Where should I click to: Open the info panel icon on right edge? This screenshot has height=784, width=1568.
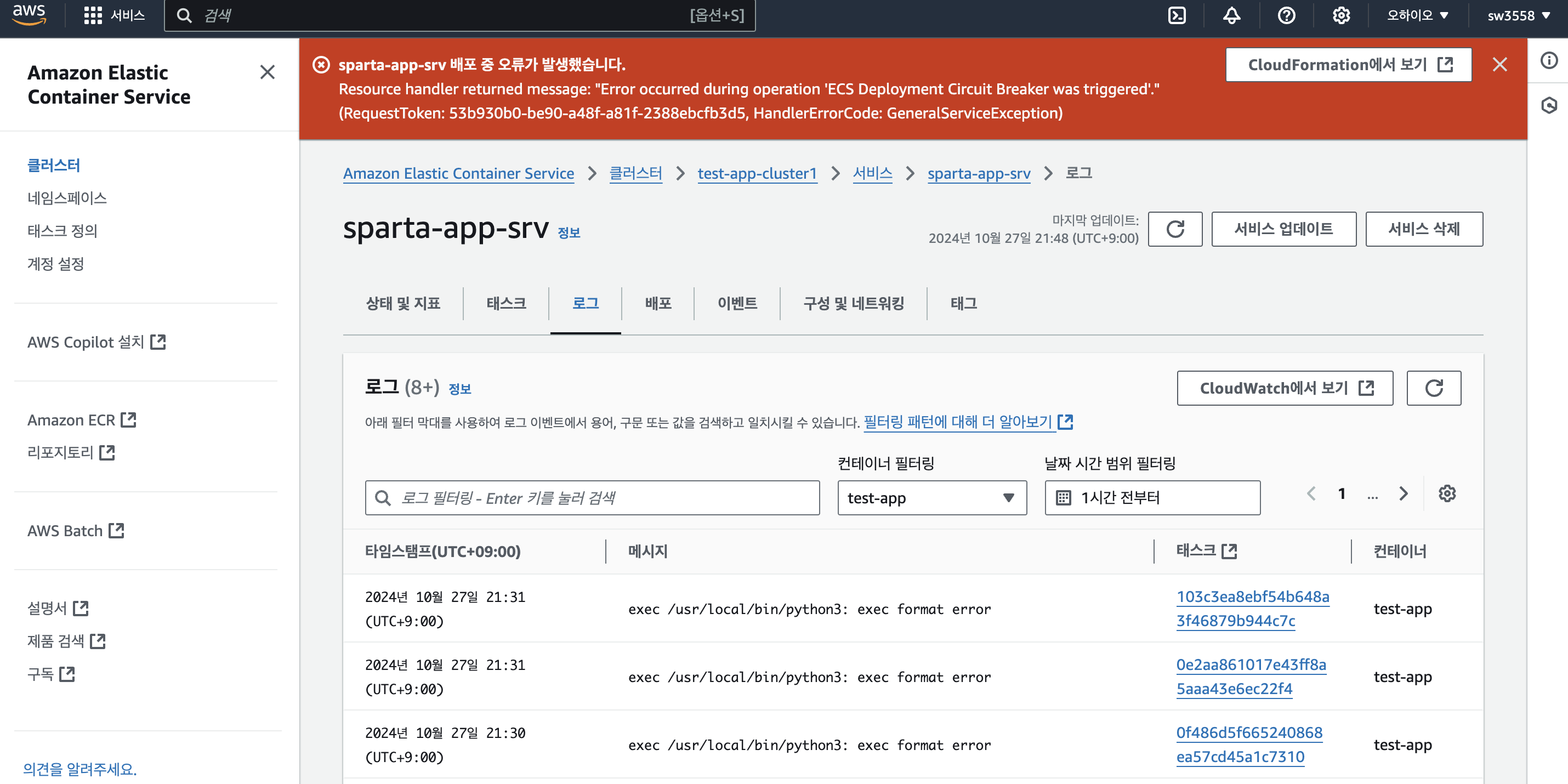[1548, 60]
